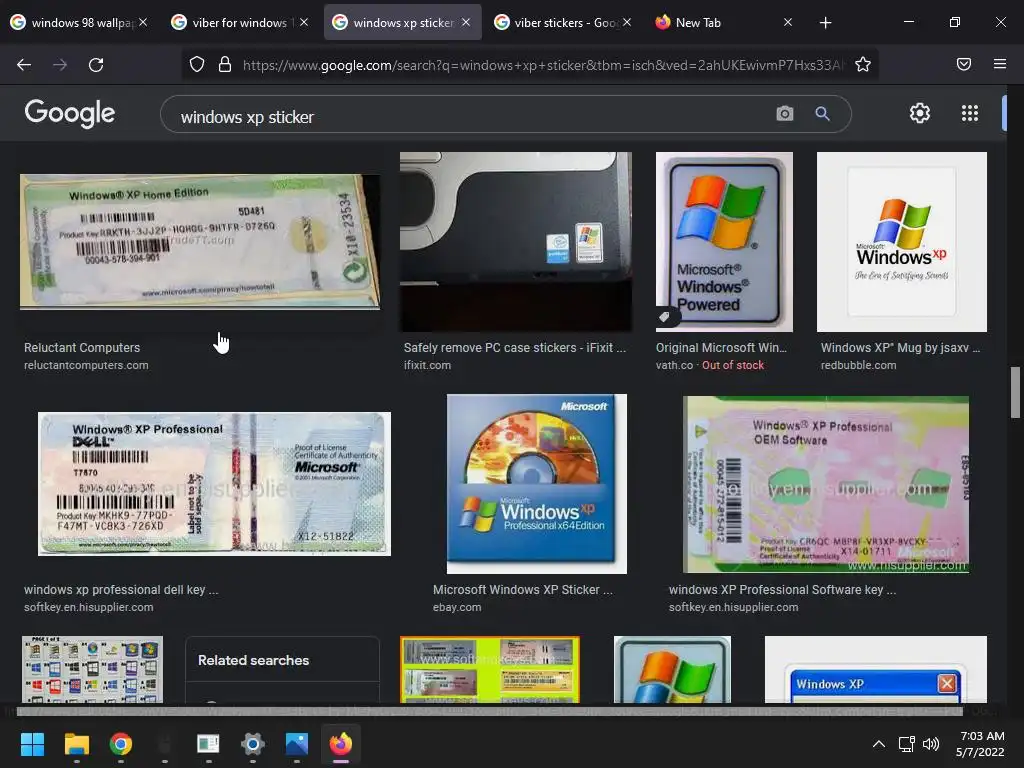
Task: Click the forward navigation arrow
Action: (60, 65)
